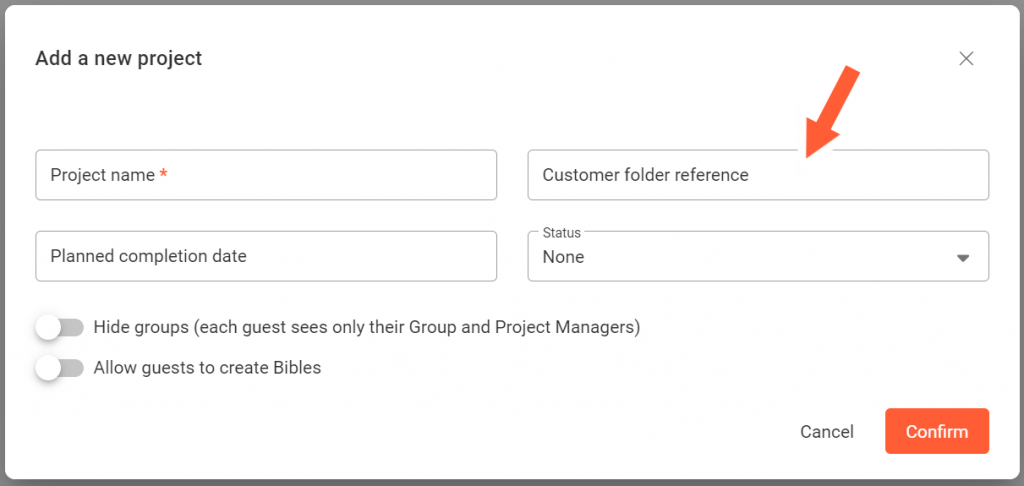The height and width of the screenshot is (486, 1024).
Task: Click the small Status field label
Action: [561, 233]
